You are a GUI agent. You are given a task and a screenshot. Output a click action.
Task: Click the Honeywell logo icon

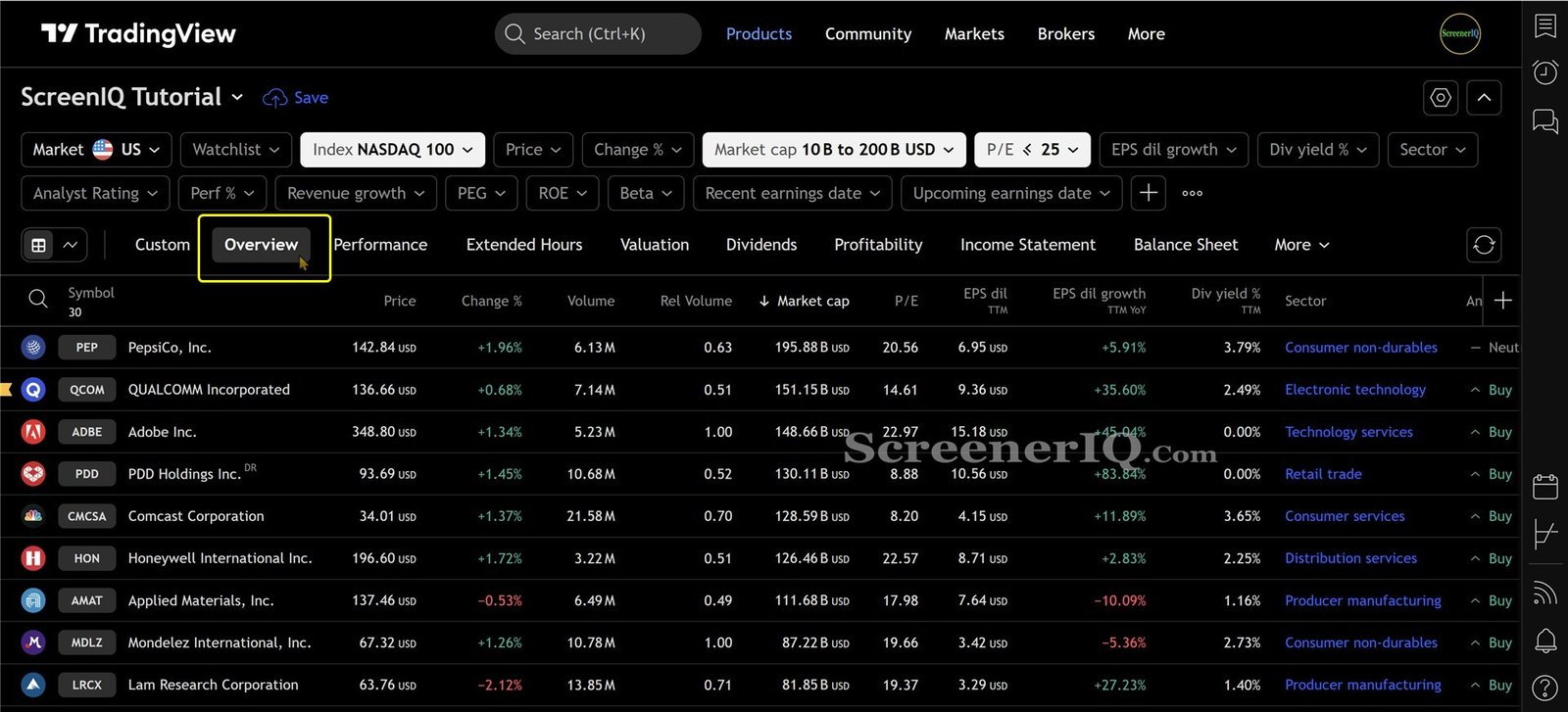[x=33, y=558]
